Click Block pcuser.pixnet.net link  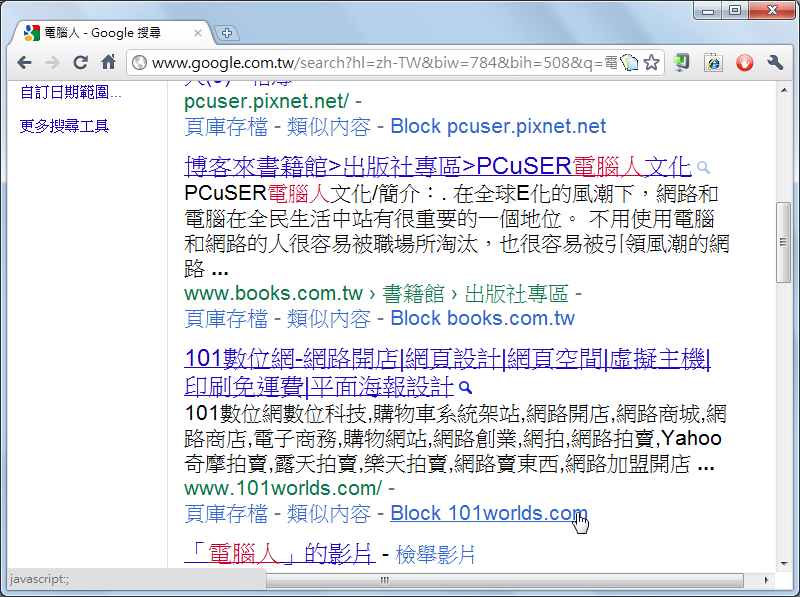498,127
